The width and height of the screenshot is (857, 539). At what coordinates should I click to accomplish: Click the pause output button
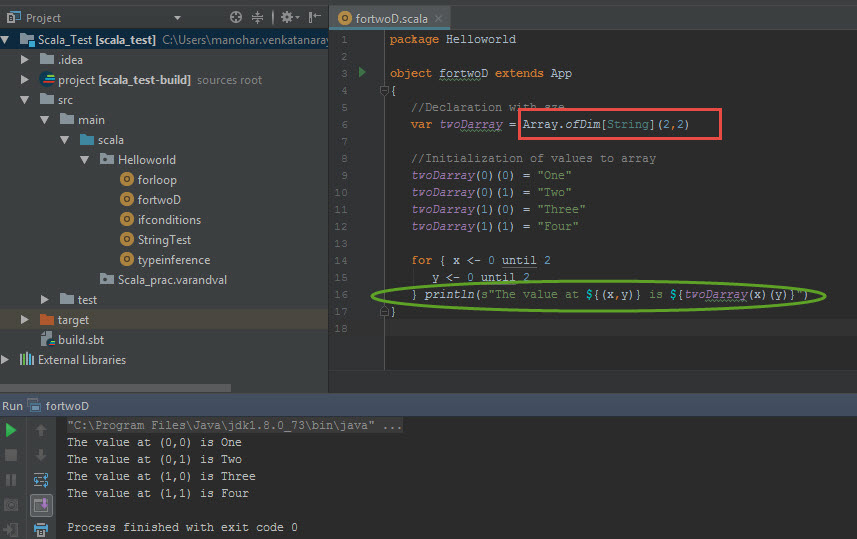(x=11, y=480)
